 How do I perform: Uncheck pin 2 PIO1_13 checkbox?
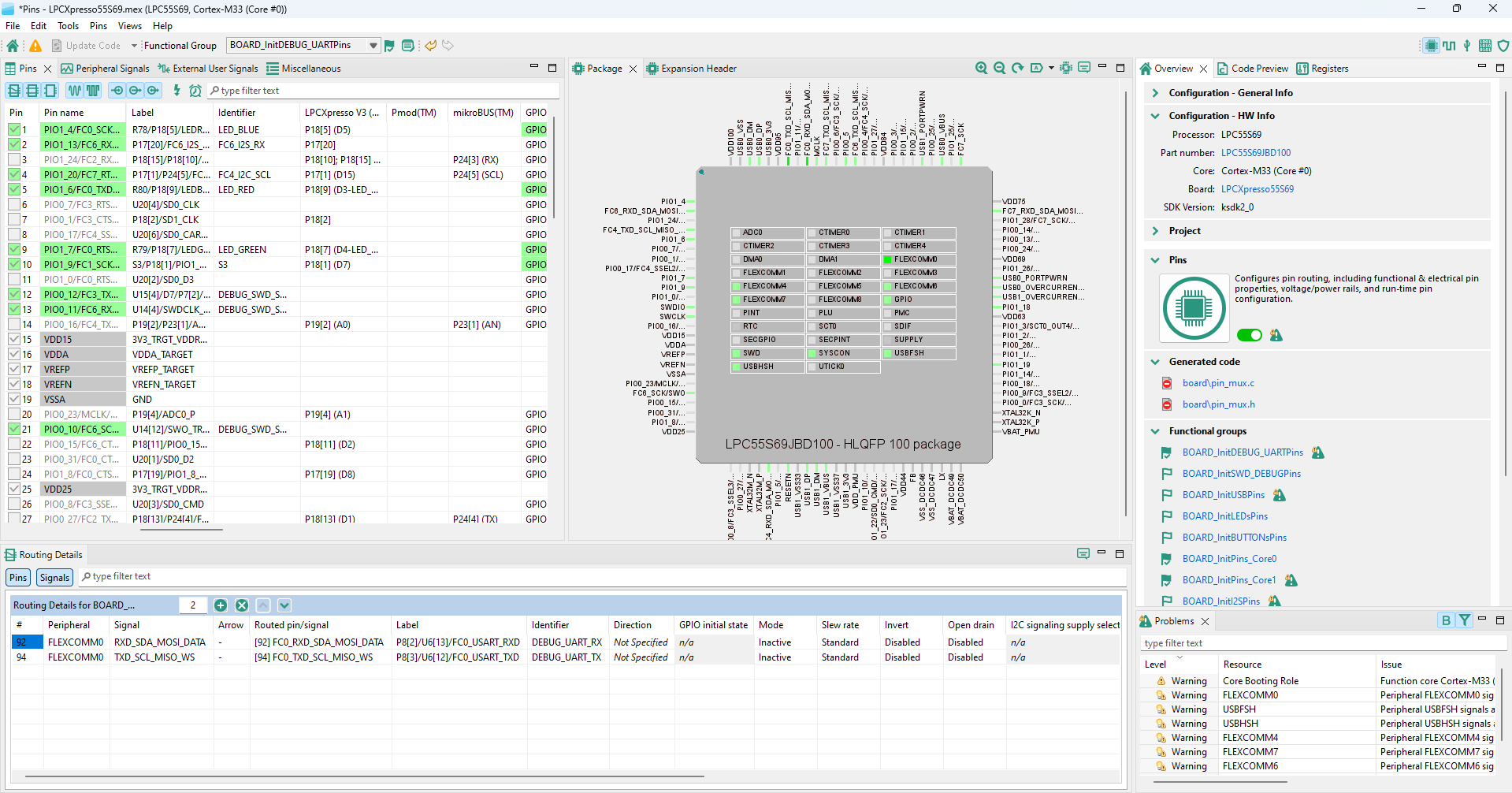[14, 144]
